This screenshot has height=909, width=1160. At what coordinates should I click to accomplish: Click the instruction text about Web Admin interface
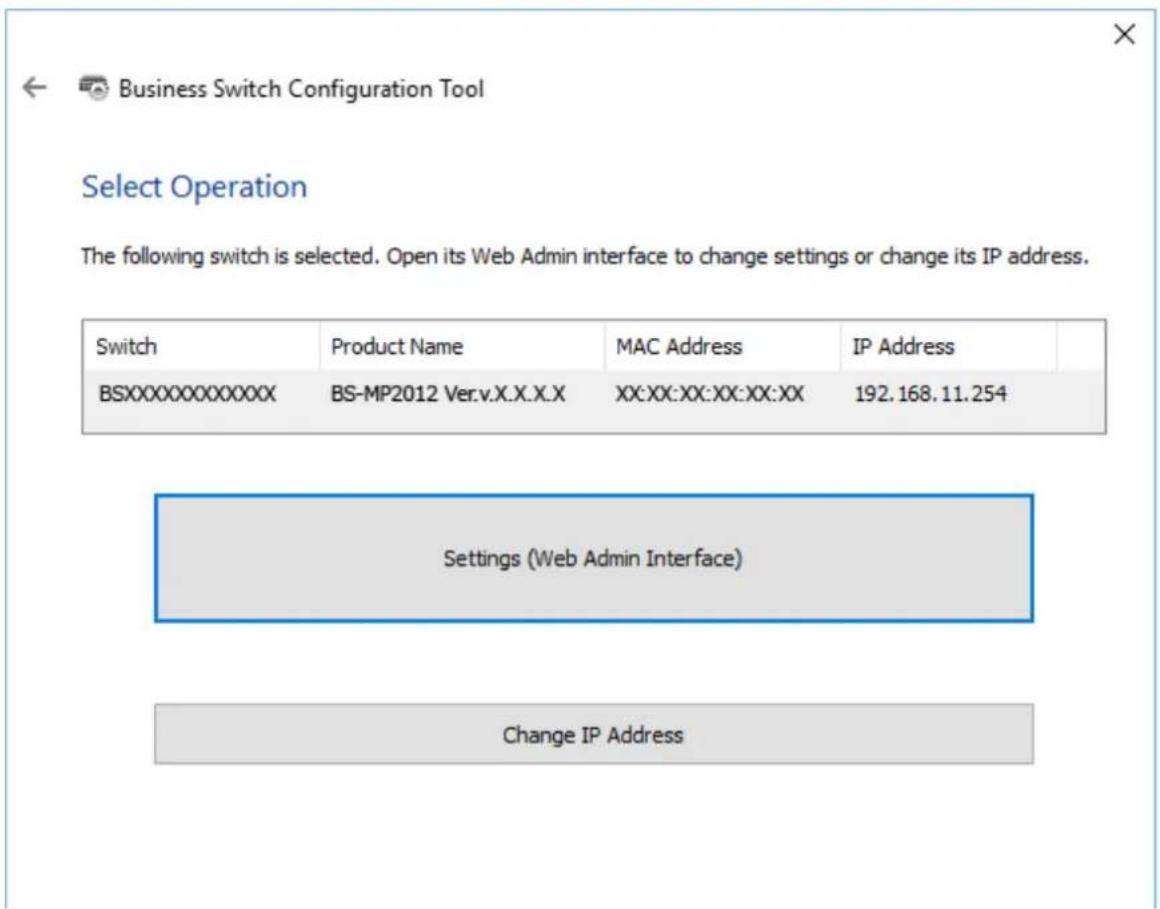tap(584, 257)
